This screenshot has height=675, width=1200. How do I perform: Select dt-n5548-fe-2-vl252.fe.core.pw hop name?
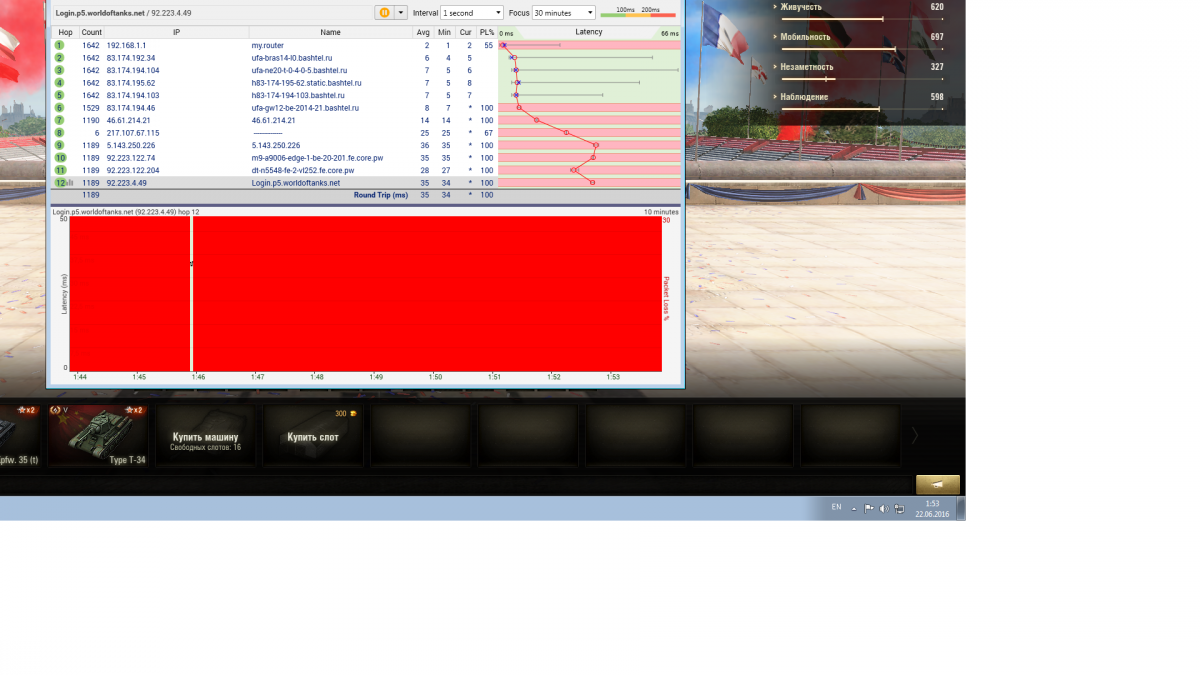pyautogui.click(x=302, y=170)
